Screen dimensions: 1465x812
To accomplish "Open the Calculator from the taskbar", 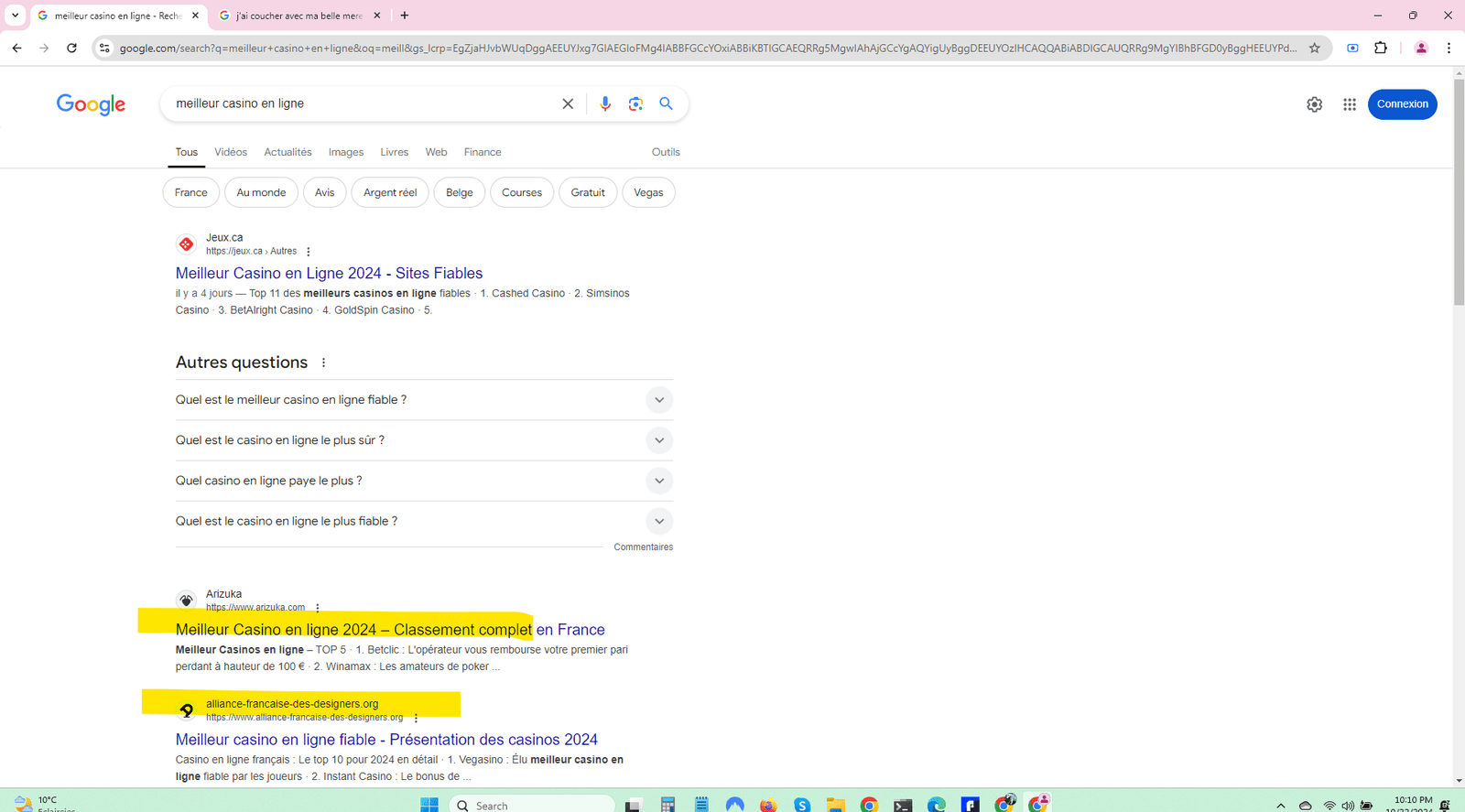I will 667,805.
